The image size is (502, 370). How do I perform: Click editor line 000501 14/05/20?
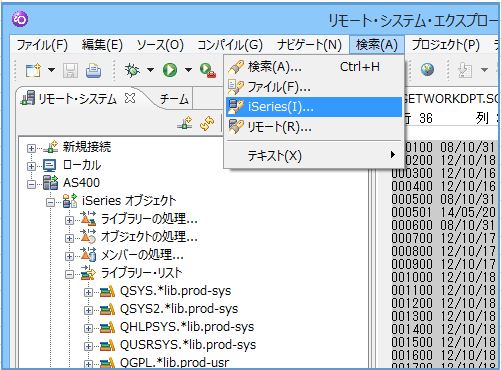(x=444, y=212)
